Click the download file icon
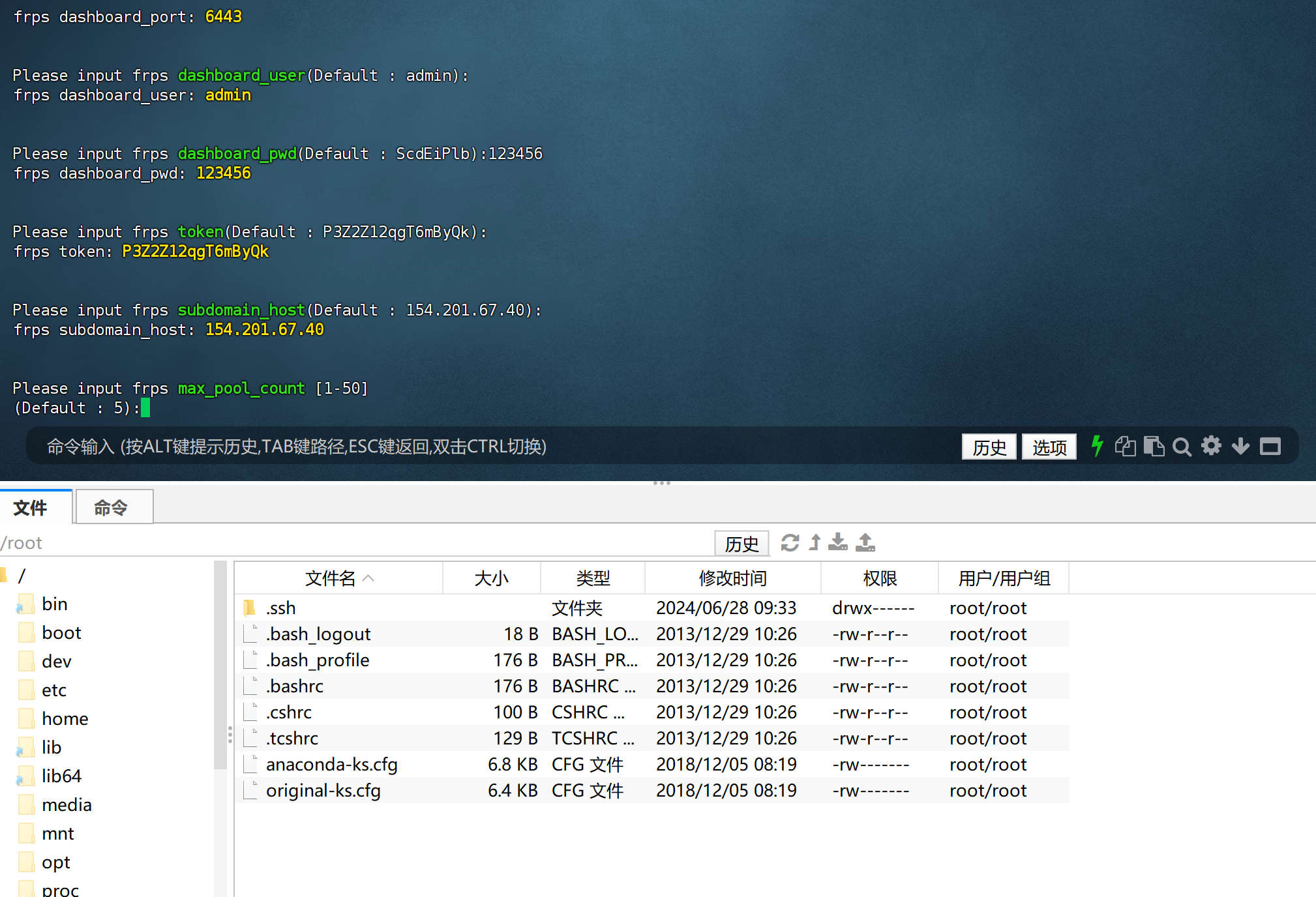This screenshot has height=897, width=1316. click(837, 543)
